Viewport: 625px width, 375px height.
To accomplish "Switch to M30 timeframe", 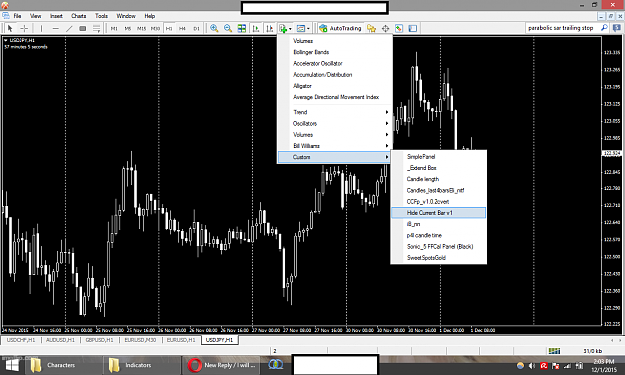I will [155, 28].
